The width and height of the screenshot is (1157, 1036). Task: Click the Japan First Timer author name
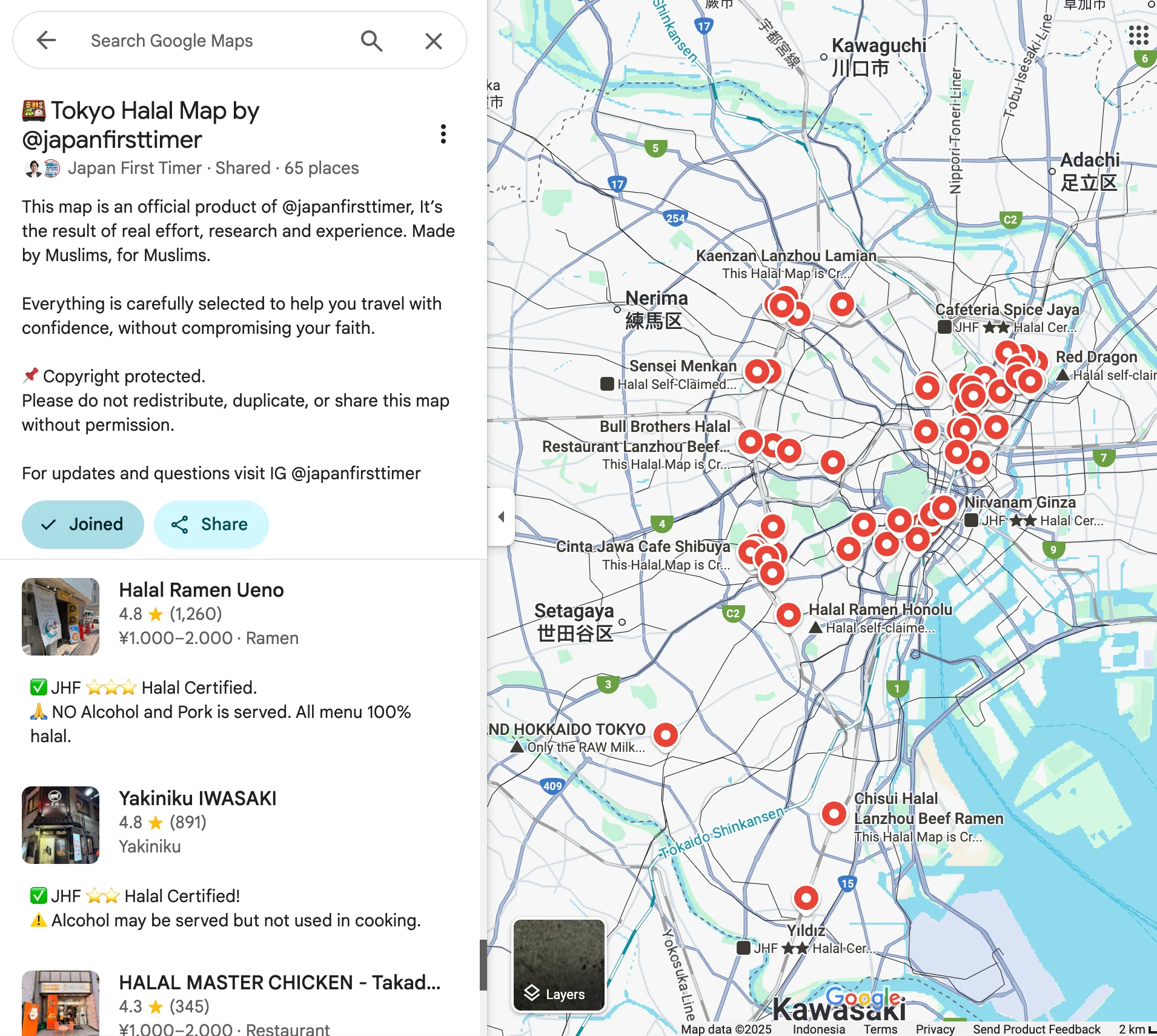click(134, 168)
